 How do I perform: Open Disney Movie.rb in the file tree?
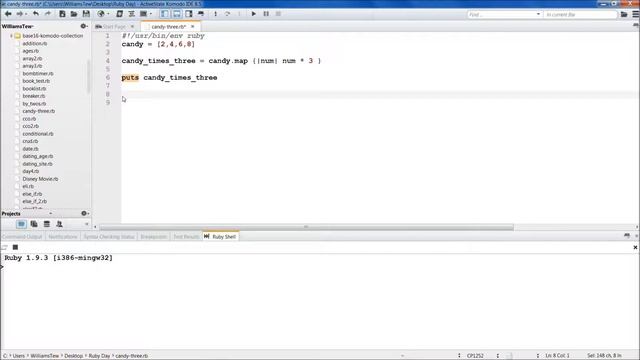[40, 179]
